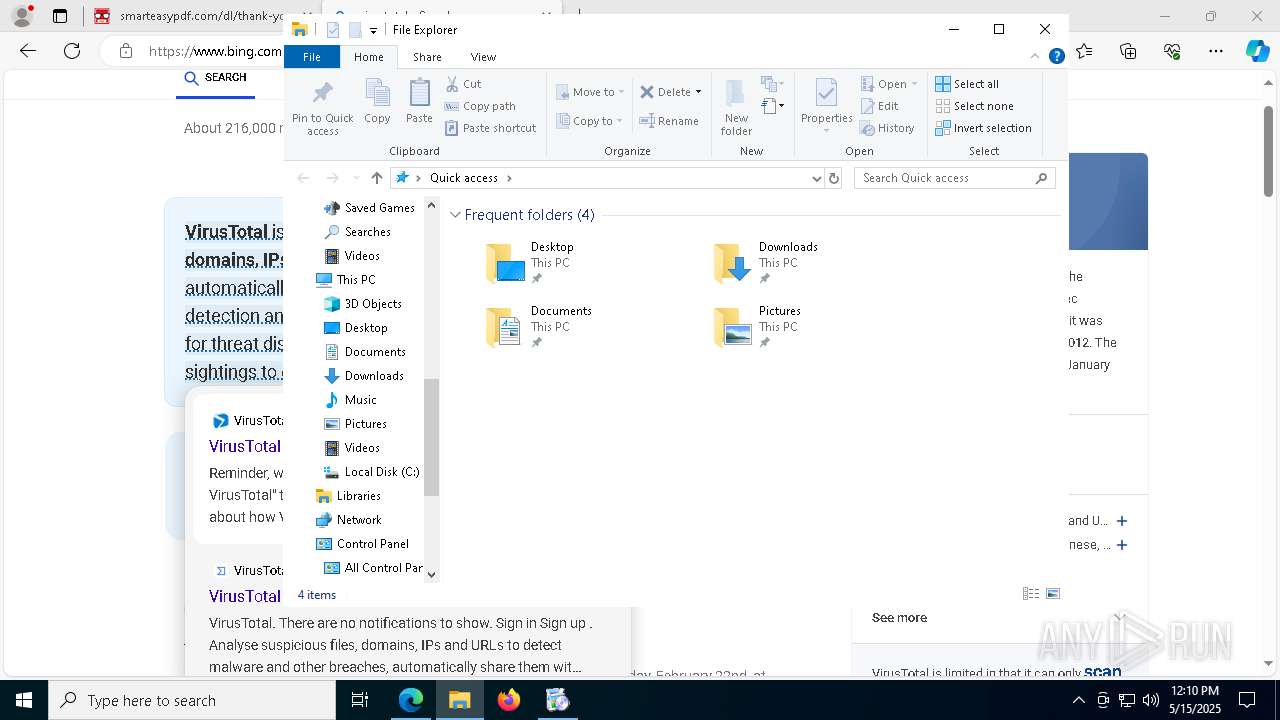
Task: Click Cut in Clipboard group
Action: [x=463, y=84]
